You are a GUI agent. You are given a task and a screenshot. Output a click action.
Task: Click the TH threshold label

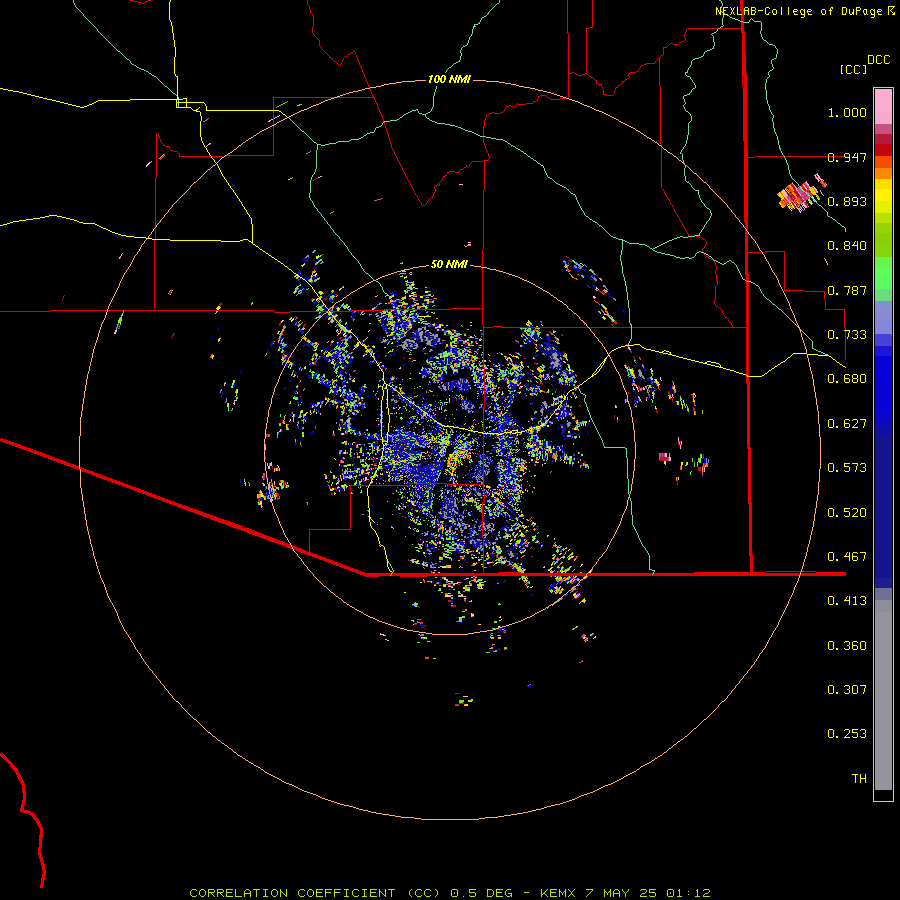[859, 779]
